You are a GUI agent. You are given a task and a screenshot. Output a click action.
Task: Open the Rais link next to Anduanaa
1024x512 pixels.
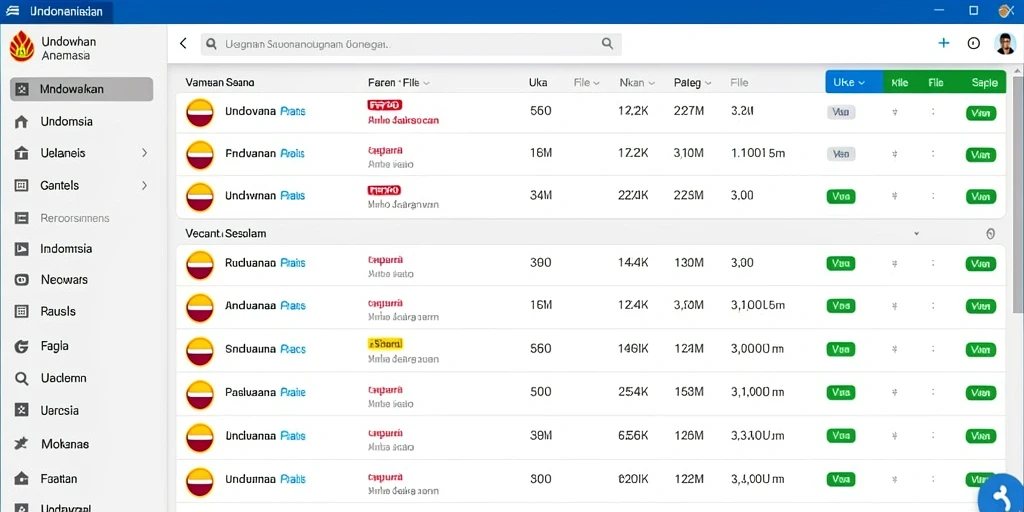[292, 305]
